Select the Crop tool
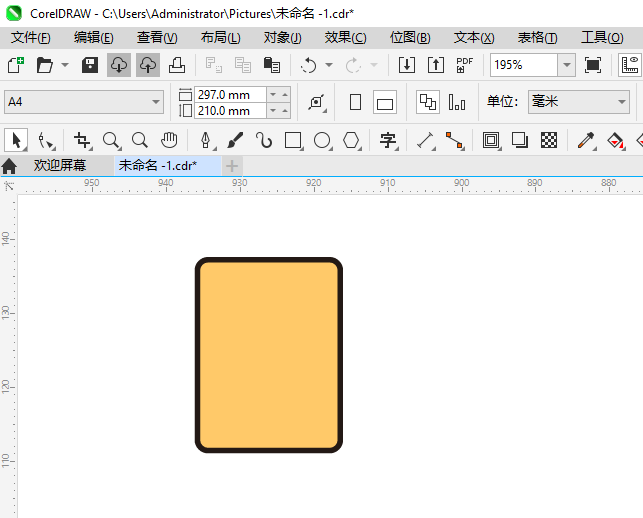This screenshot has height=518, width=643. coord(82,141)
